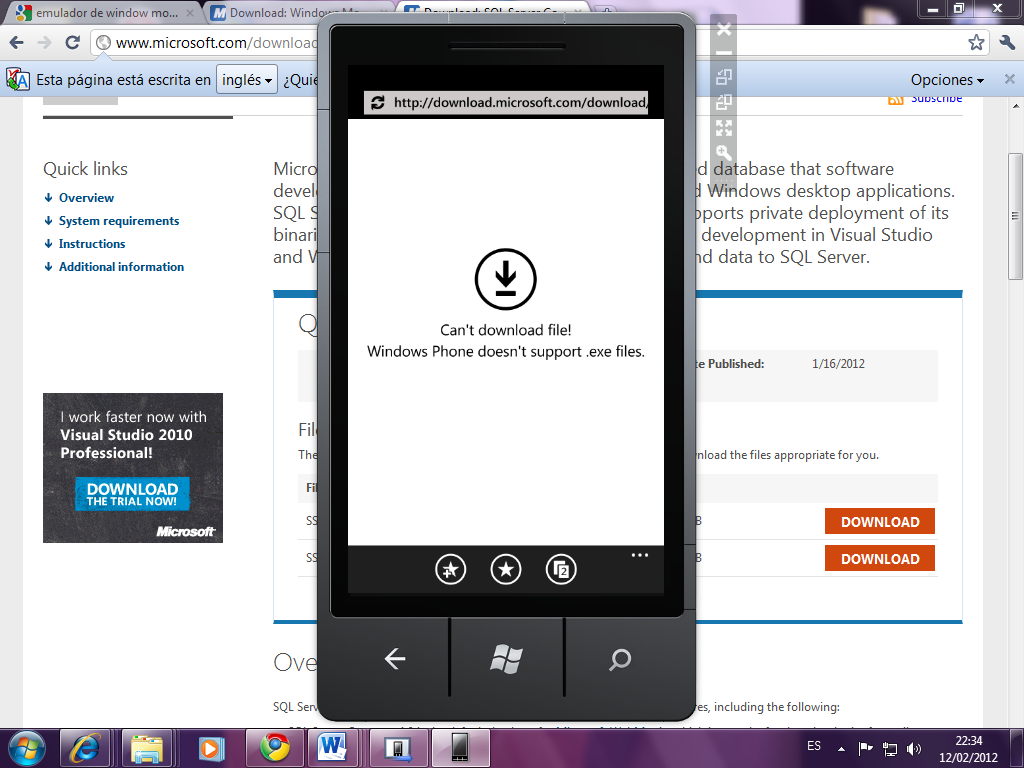Open Microsoft Word from the taskbar
The height and width of the screenshot is (768, 1024).
[332, 748]
